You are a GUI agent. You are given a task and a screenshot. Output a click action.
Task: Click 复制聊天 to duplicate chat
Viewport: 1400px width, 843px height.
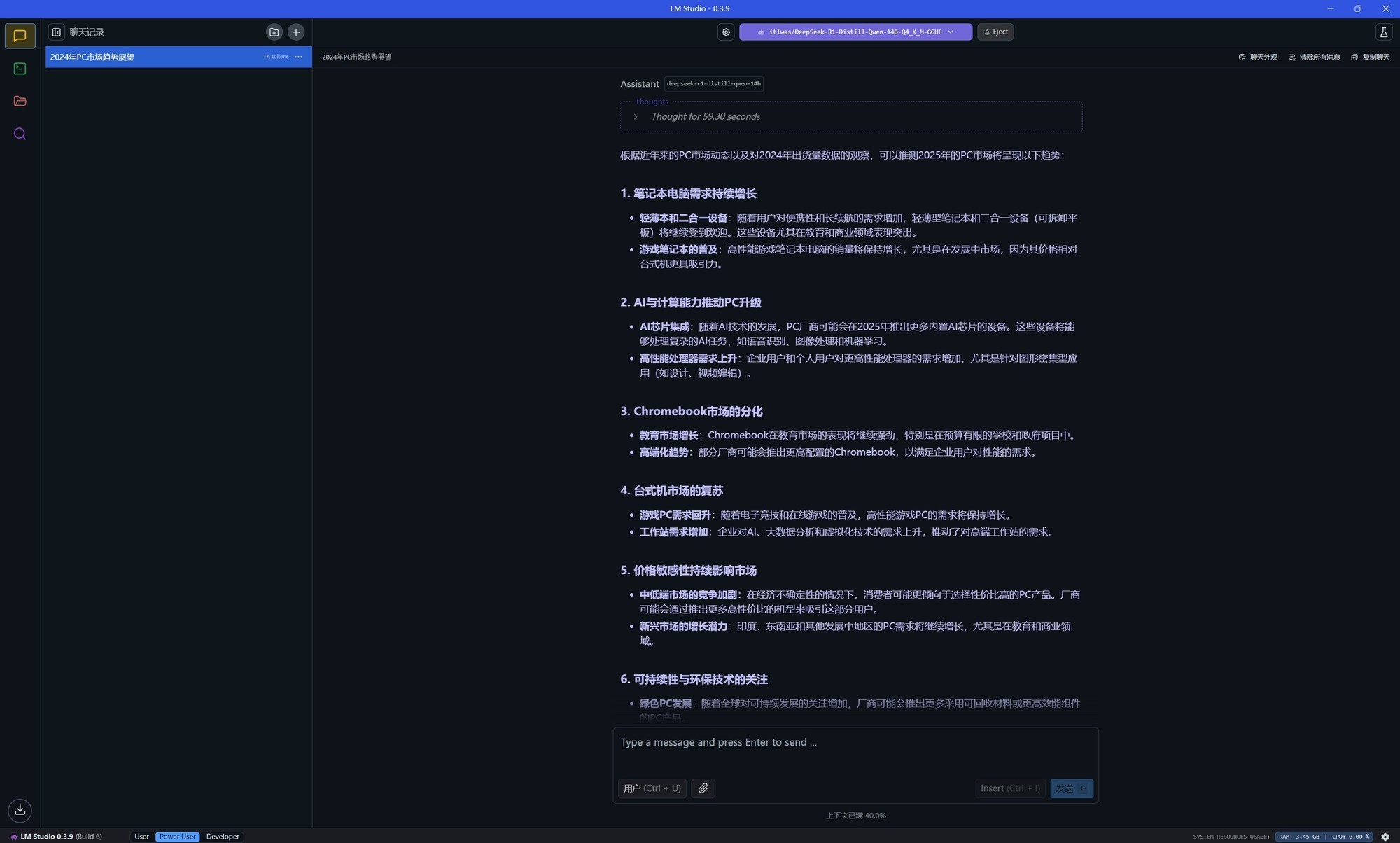tap(1371, 57)
